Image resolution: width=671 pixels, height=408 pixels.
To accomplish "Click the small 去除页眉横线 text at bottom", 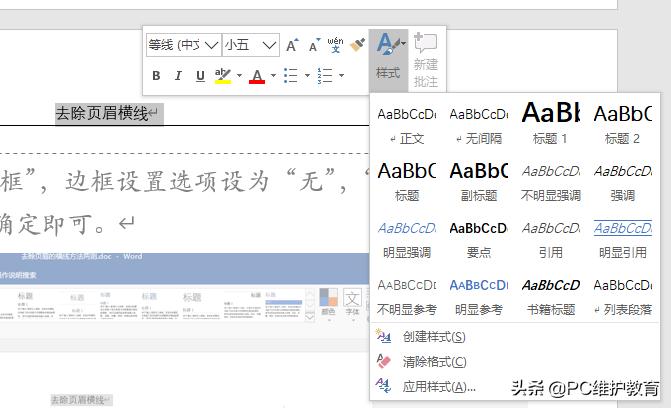I will click(78, 400).
